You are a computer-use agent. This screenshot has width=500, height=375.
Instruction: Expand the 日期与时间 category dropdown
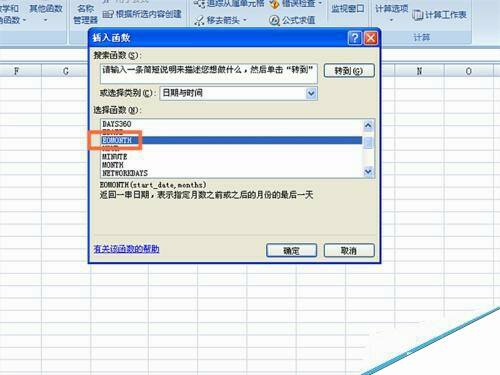311,93
